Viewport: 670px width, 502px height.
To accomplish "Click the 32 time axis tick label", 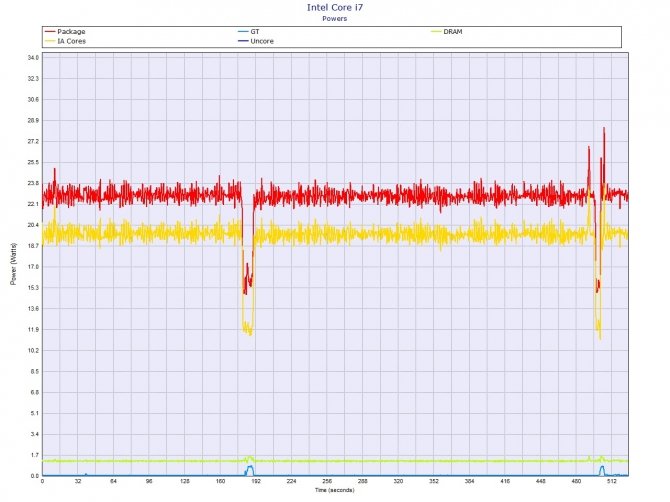I will tap(78, 481).
